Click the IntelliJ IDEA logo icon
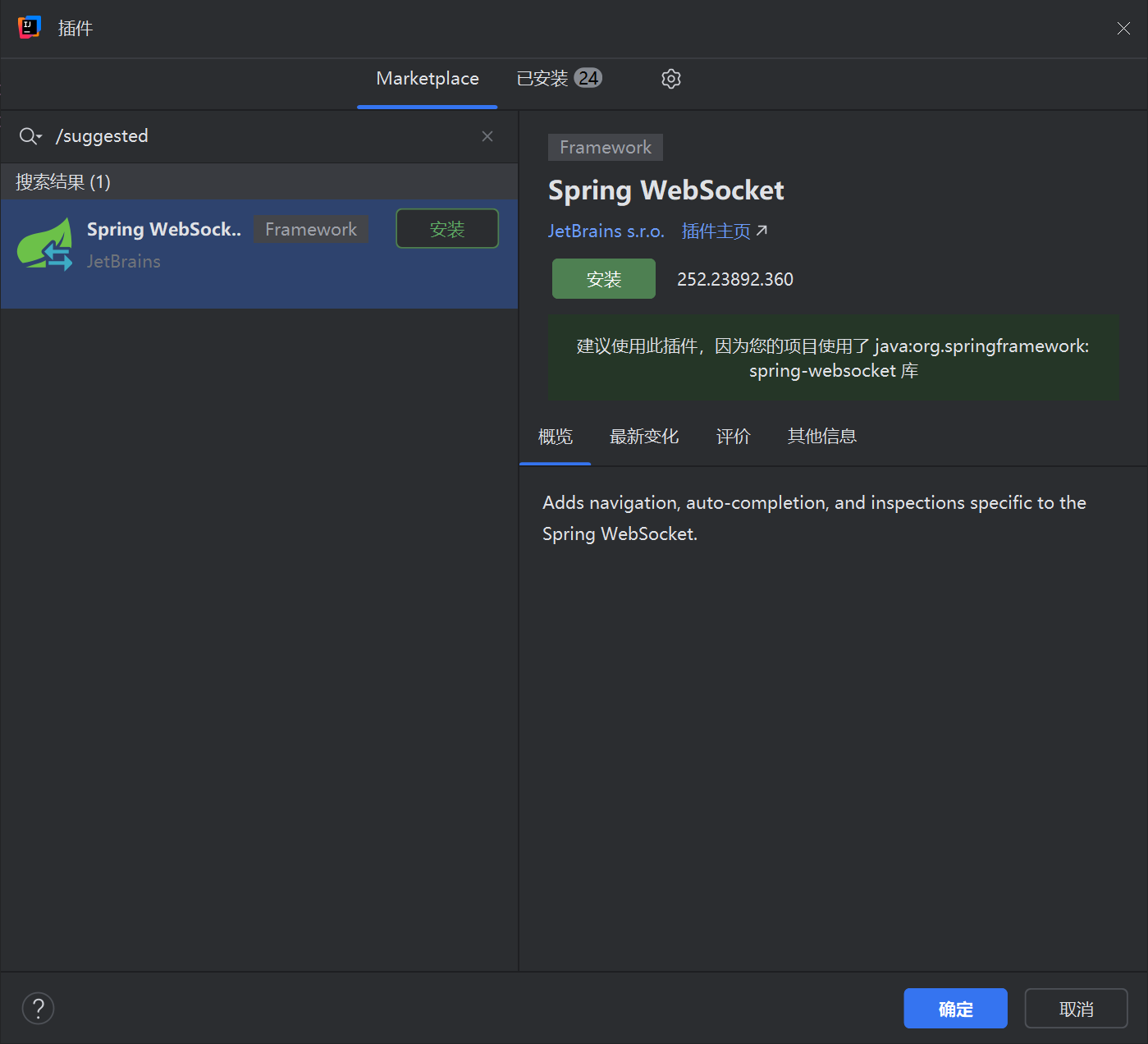Image resolution: width=1148 pixels, height=1044 pixels. tap(29, 28)
